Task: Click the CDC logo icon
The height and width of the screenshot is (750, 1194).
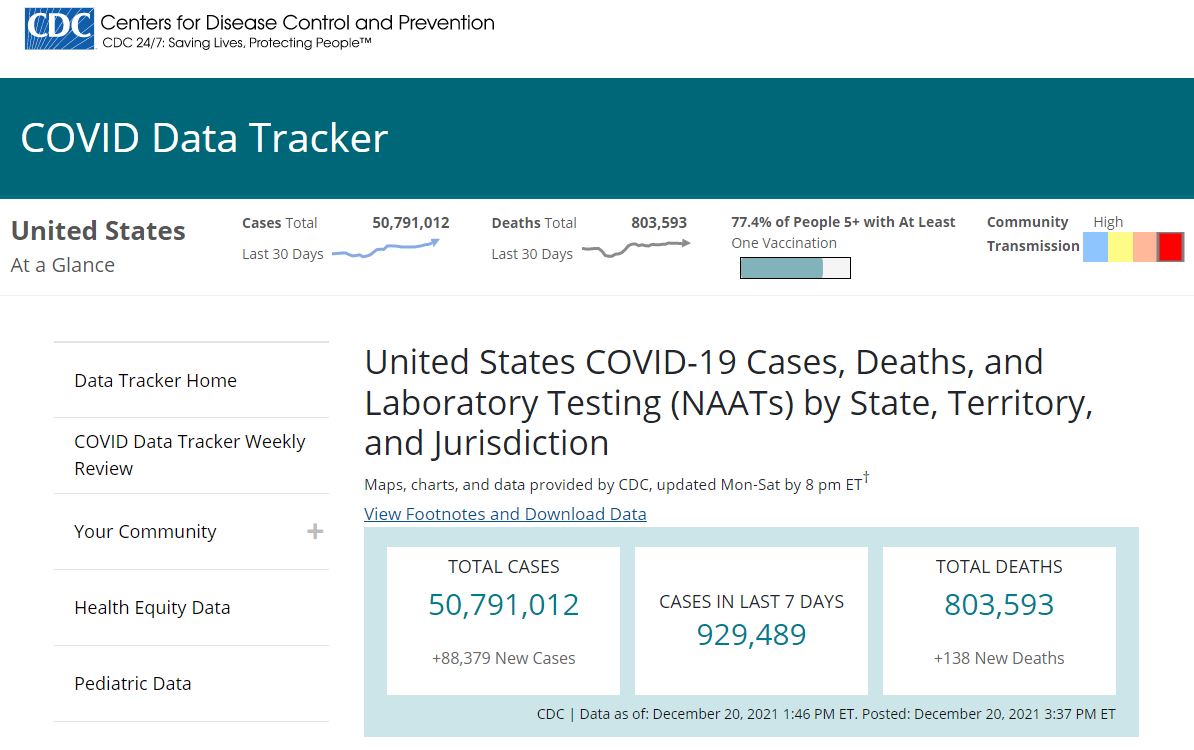Action: point(59,29)
